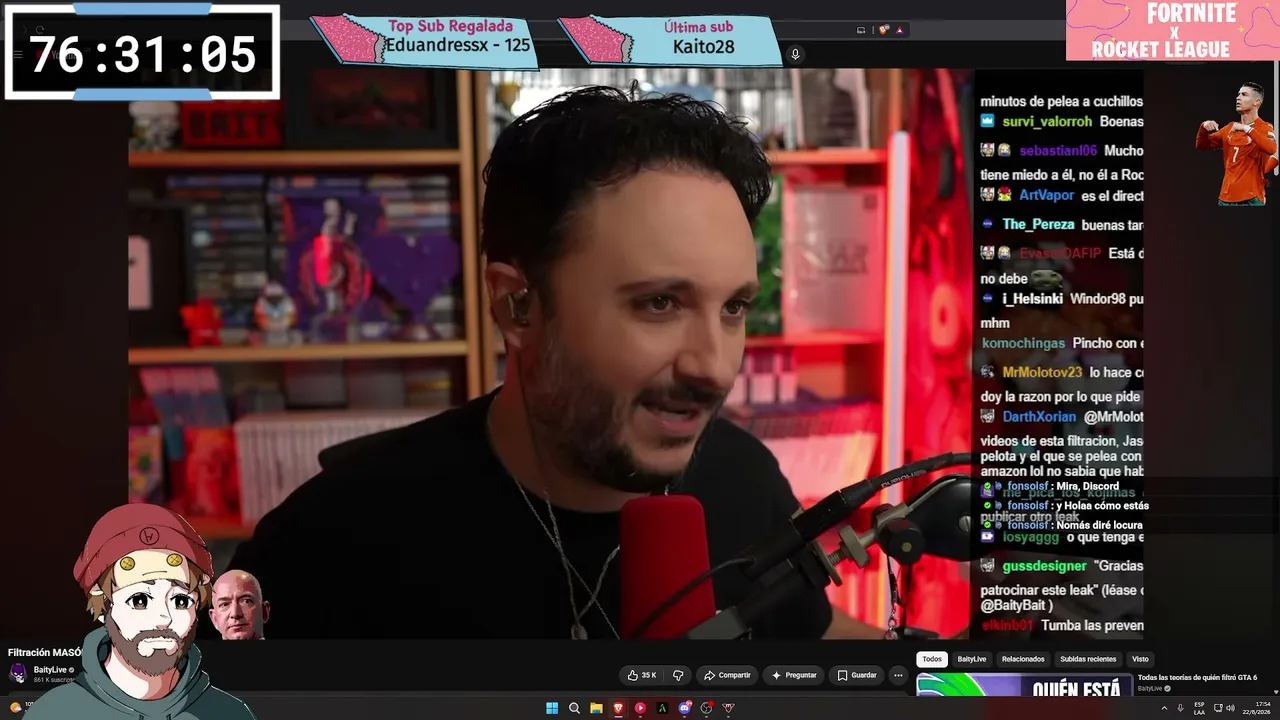Open the BaityLive channel avatar
This screenshot has height=720, width=1280.
[x=18, y=672]
